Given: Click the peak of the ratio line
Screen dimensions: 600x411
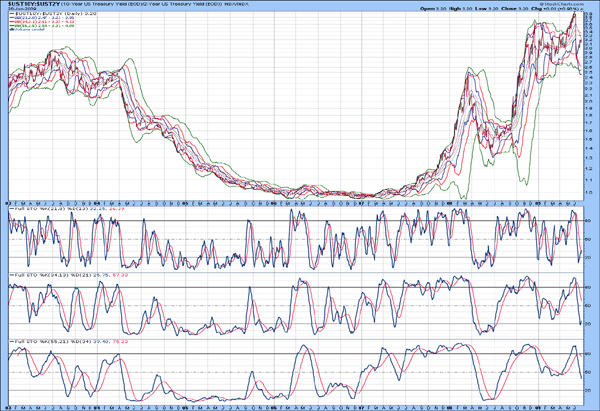Looking at the screenshot, I should (575, 20).
